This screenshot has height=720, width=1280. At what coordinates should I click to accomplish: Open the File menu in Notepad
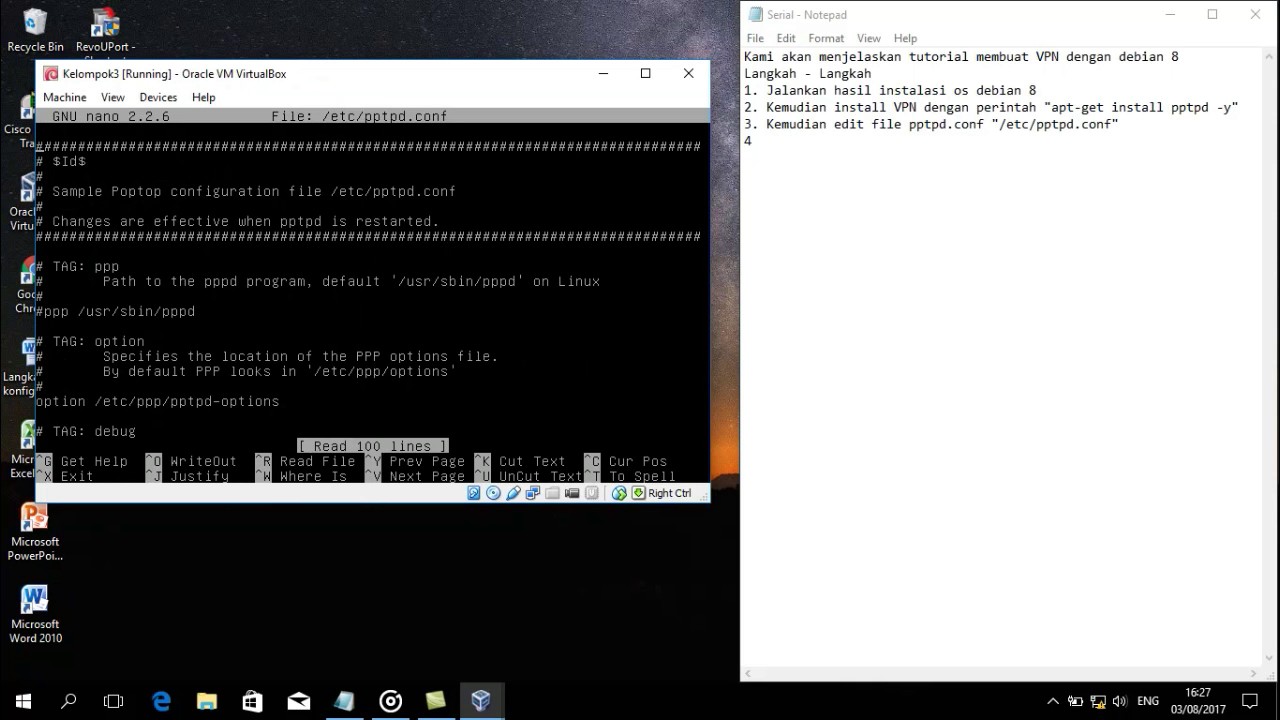tap(755, 38)
